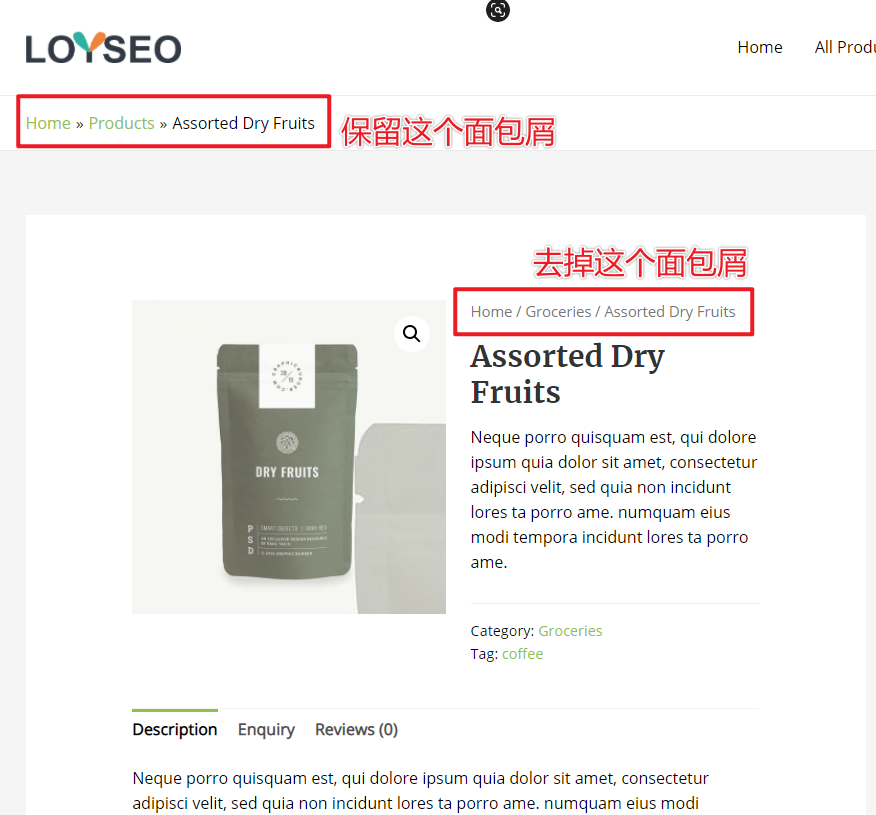Click the LOYSEO site logo
Viewport: 876px width, 815px height.
click(103, 49)
